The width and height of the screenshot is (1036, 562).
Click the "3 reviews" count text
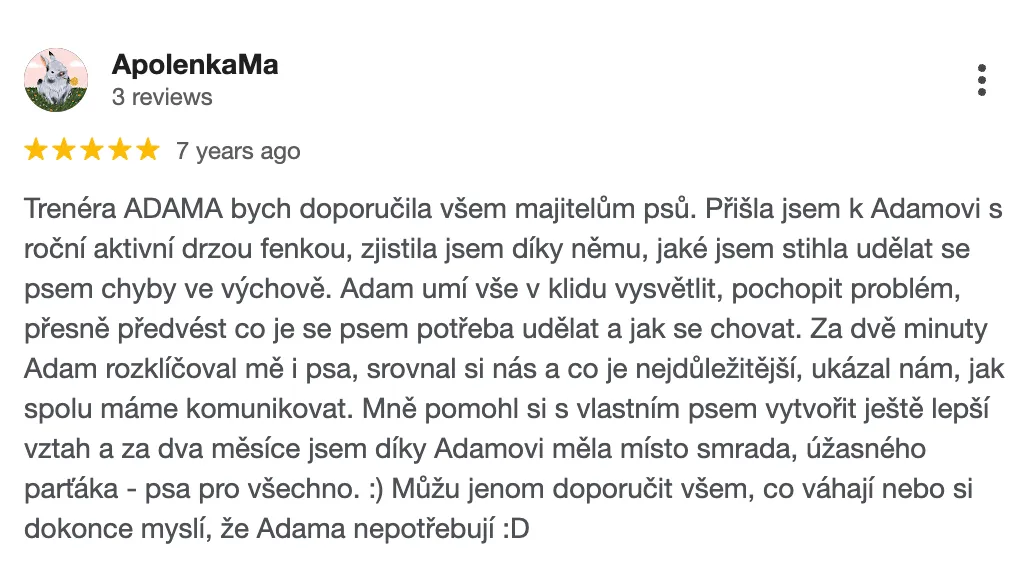(162, 97)
